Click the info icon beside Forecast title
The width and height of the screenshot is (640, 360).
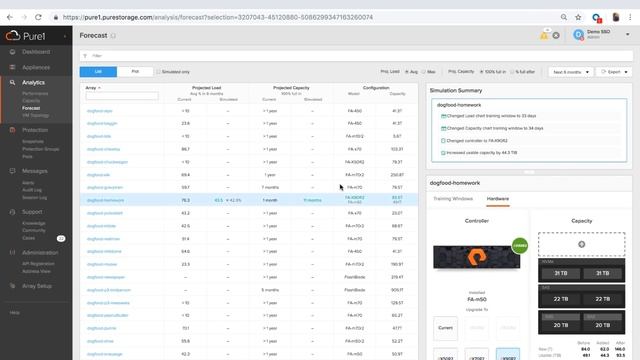pyautogui.click(x=113, y=36)
